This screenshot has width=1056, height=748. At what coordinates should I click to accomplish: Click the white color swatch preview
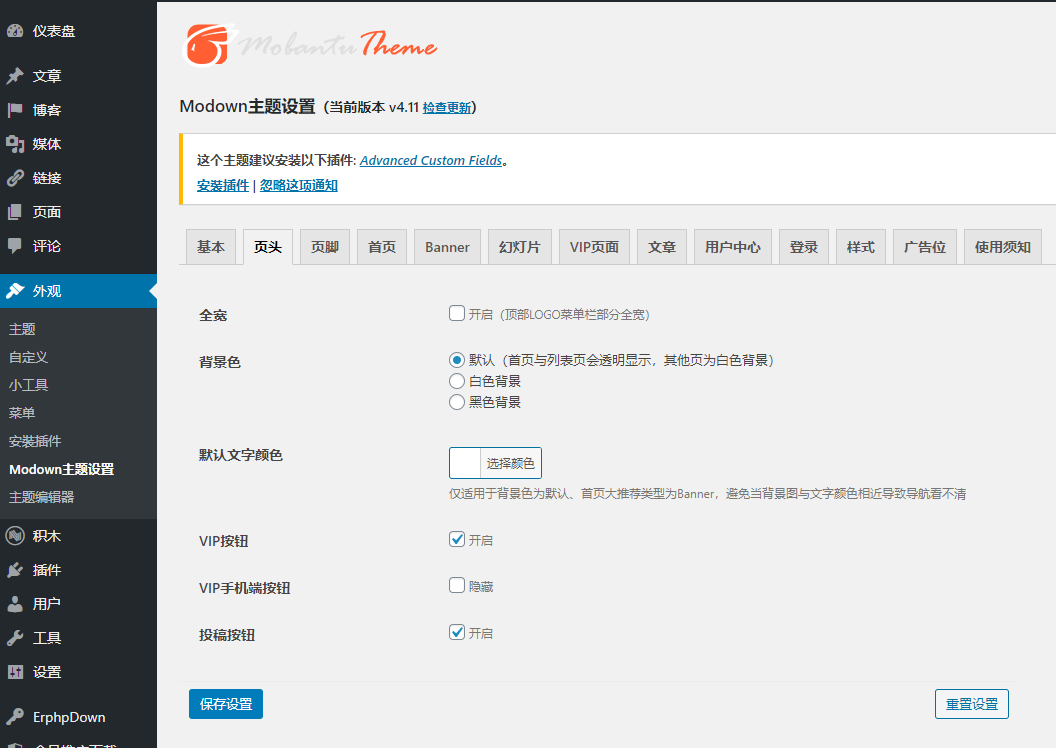click(x=465, y=463)
